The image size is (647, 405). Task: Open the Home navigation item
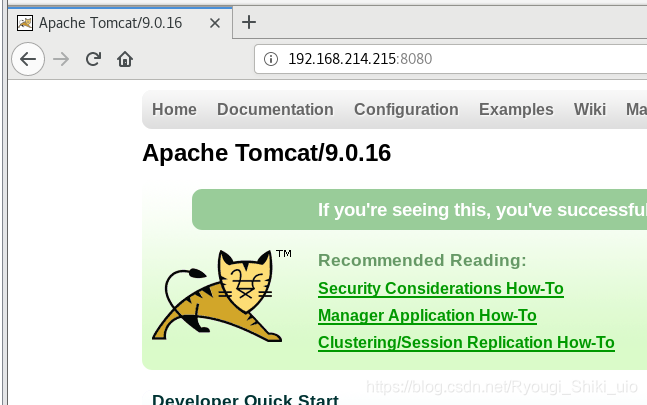174,110
